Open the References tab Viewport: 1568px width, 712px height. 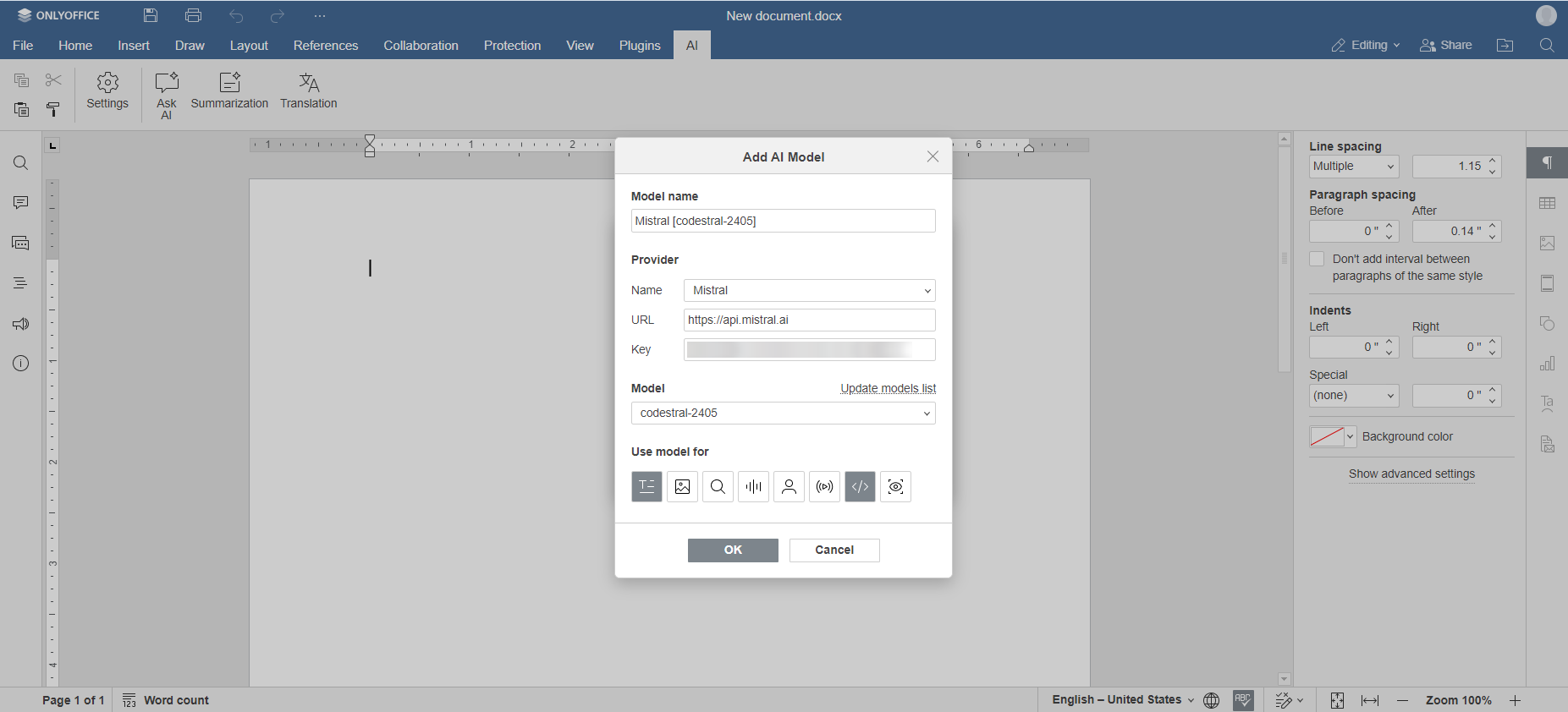point(326,46)
